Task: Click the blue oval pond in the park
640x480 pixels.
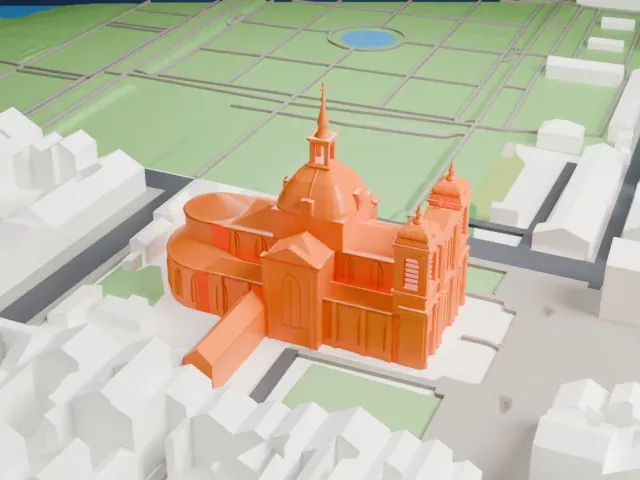Action: (x=368, y=39)
